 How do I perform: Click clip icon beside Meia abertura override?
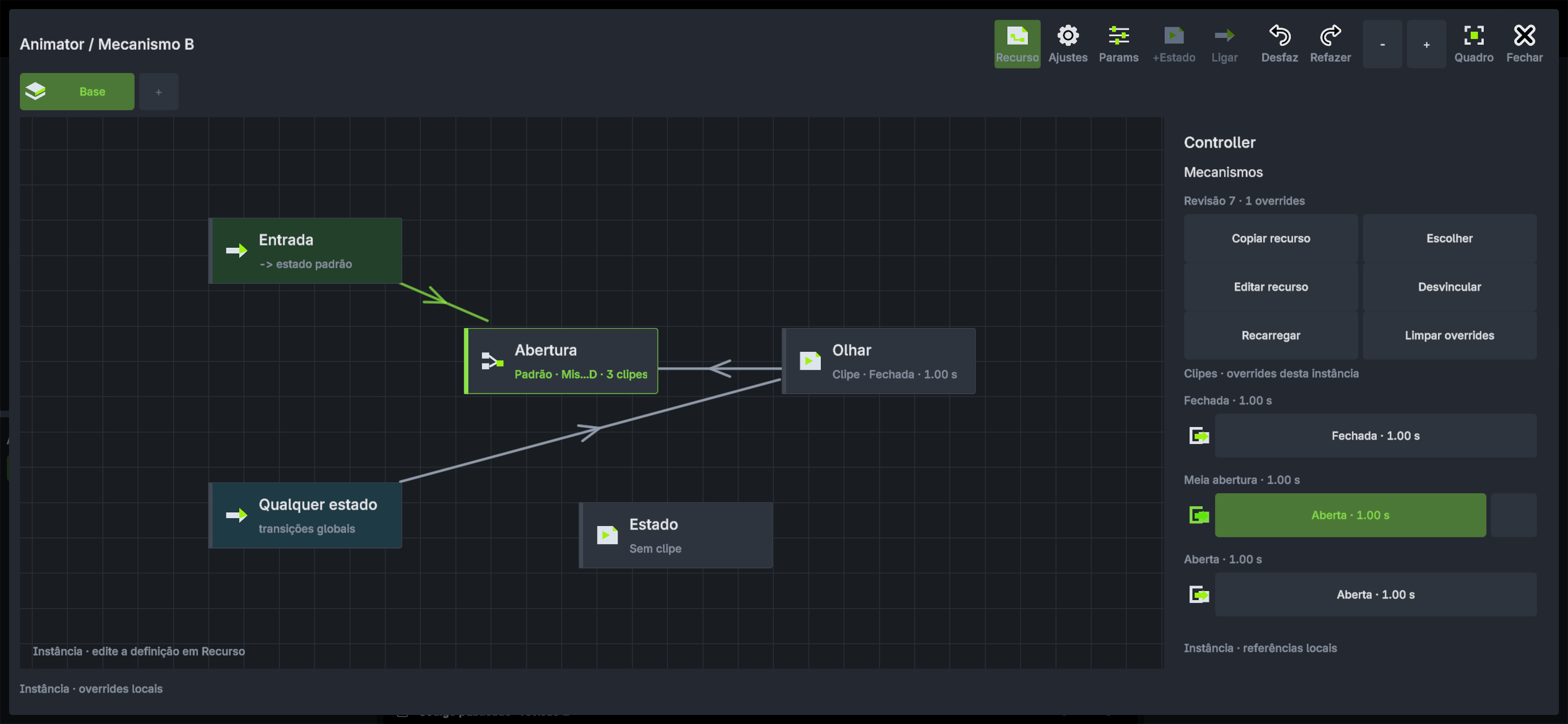tap(1199, 515)
